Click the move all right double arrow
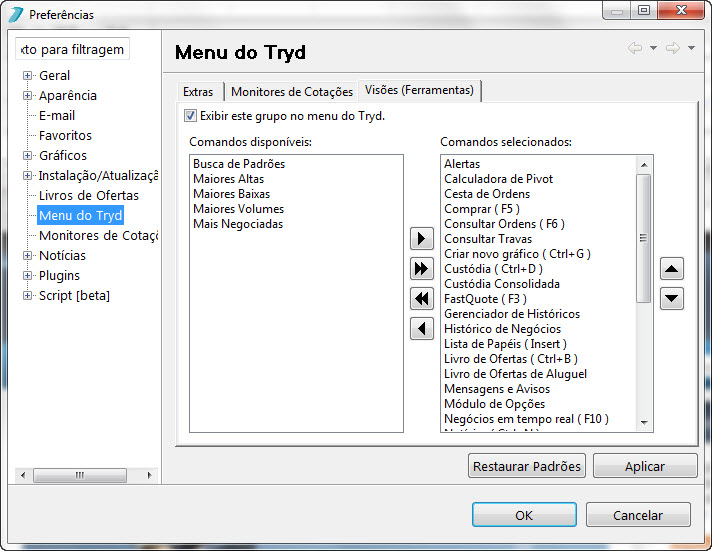 [x=421, y=268]
